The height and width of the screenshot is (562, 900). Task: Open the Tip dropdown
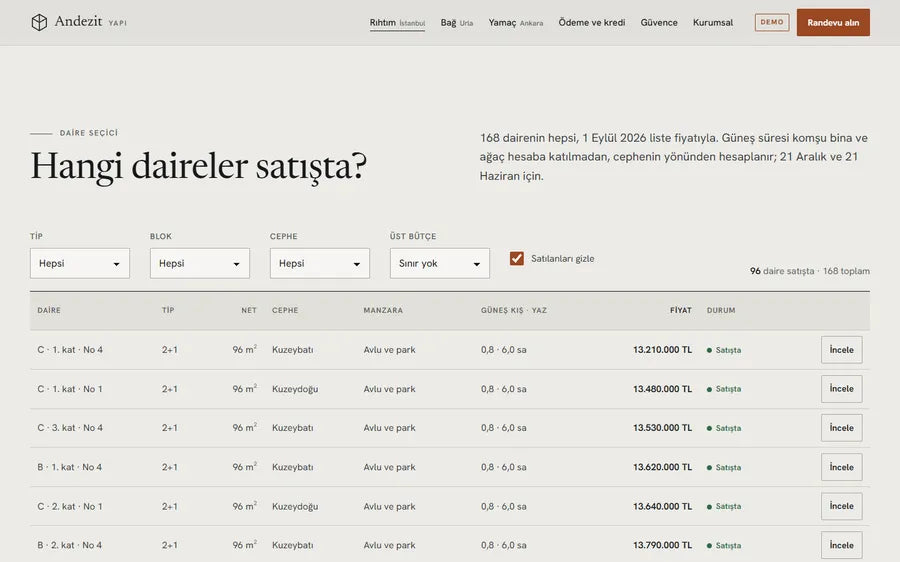click(80, 263)
